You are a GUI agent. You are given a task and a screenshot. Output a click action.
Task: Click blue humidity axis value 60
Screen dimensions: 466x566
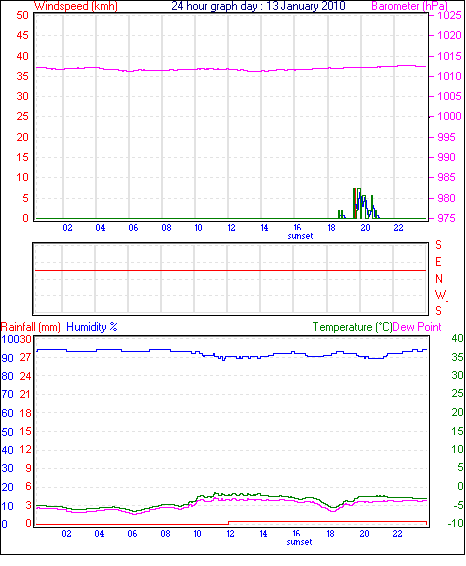pyautogui.click(x=8, y=413)
